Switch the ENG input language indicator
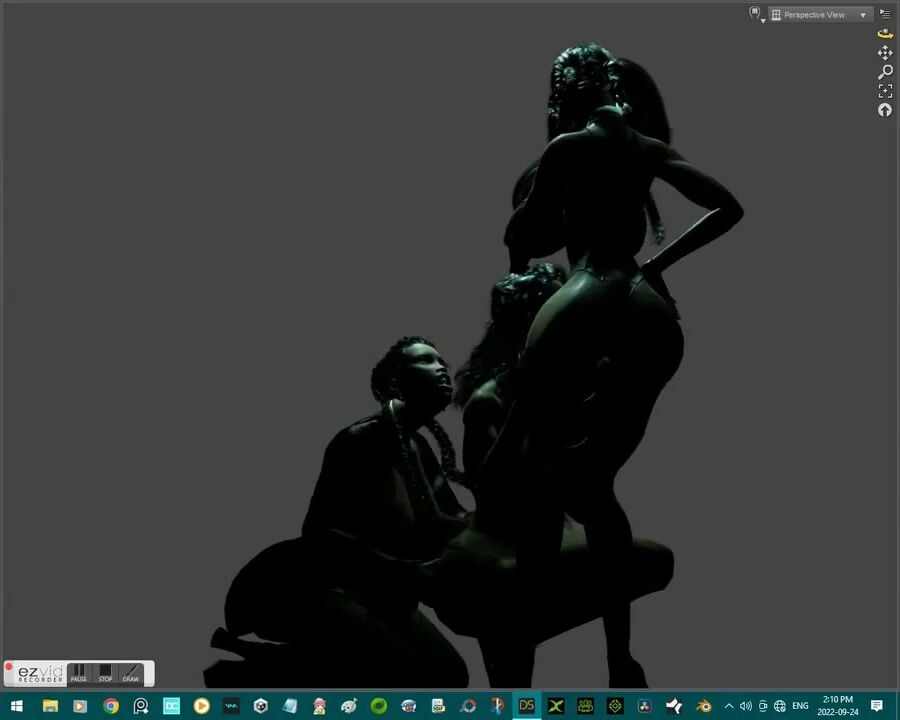 [x=800, y=706]
